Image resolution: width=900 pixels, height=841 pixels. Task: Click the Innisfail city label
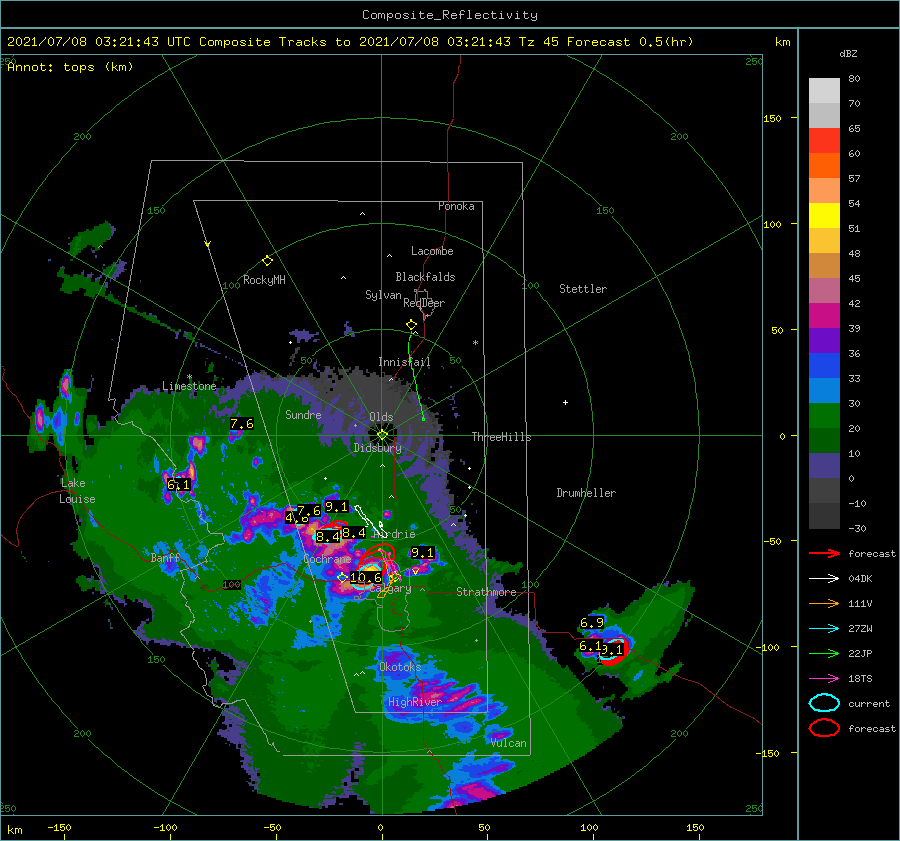[x=404, y=362]
